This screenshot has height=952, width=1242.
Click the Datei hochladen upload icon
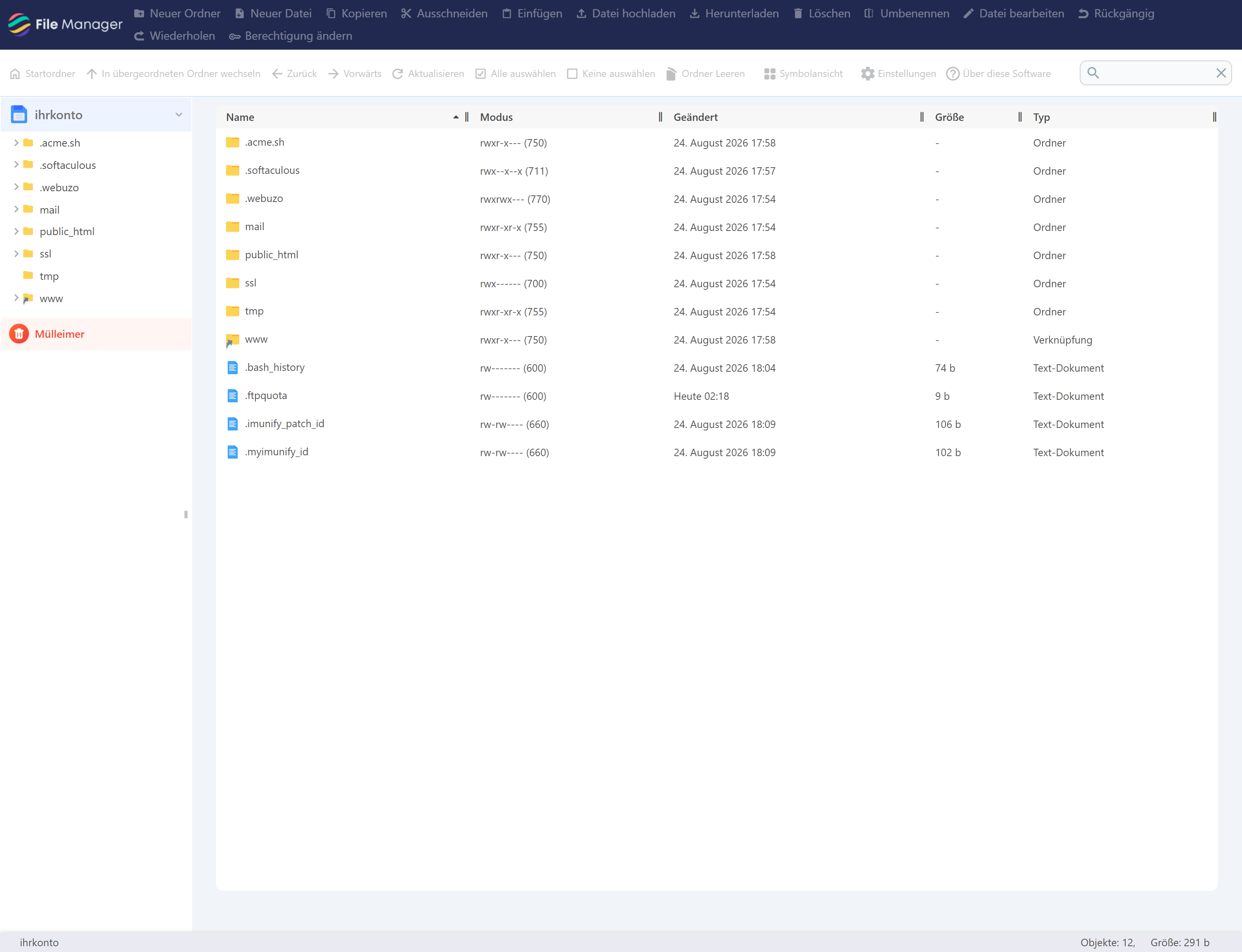pyautogui.click(x=582, y=13)
